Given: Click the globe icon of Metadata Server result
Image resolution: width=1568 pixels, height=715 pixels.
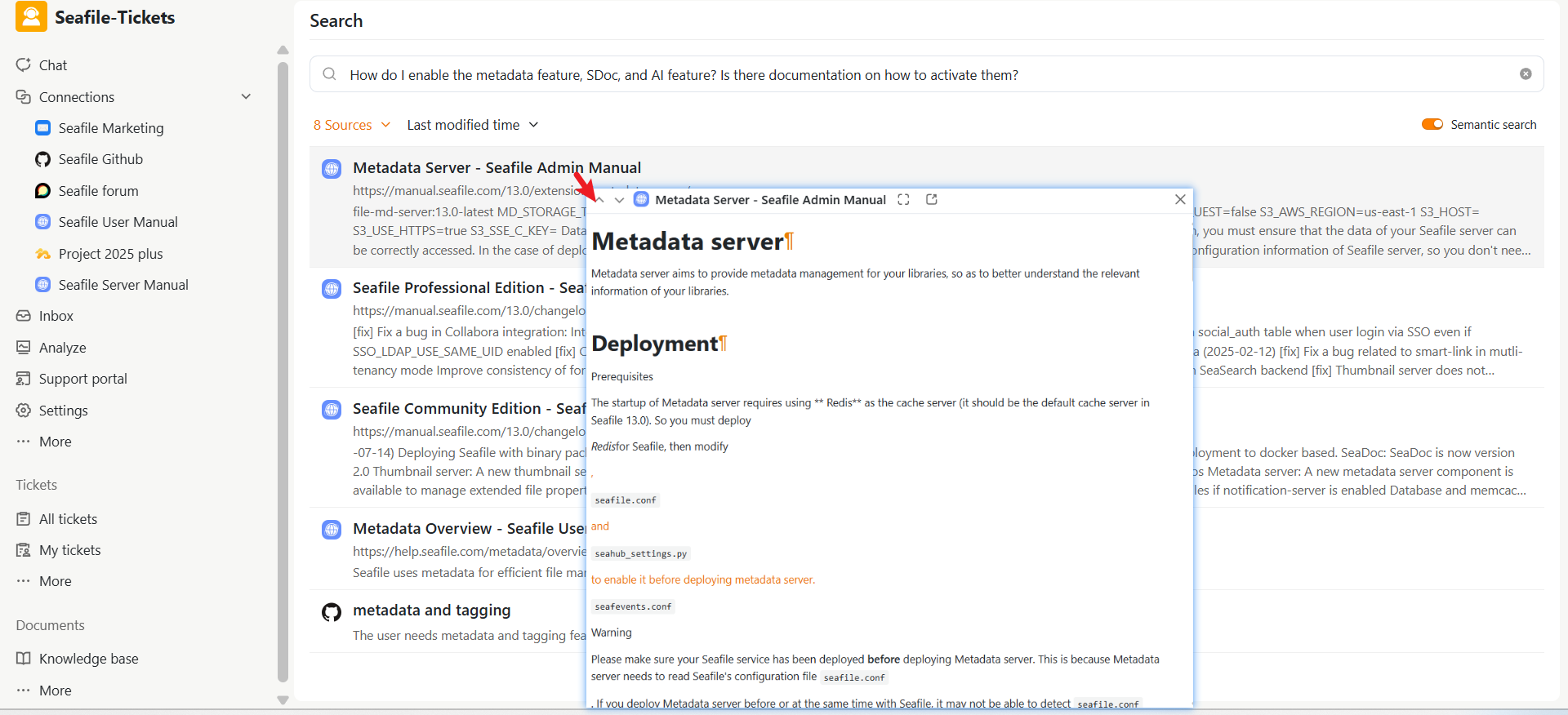Looking at the screenshot, I should (332, 169).
